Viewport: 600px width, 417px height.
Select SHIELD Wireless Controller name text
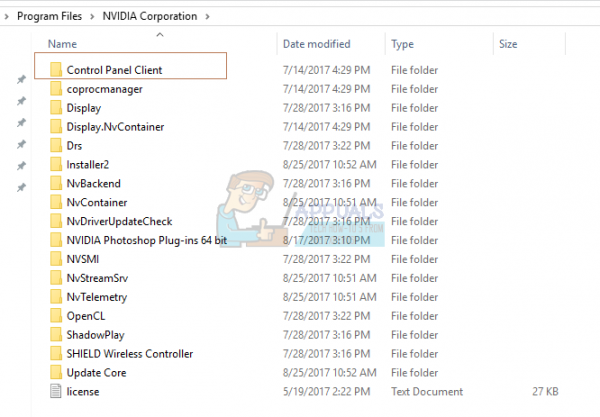click(x=130, y=354)
